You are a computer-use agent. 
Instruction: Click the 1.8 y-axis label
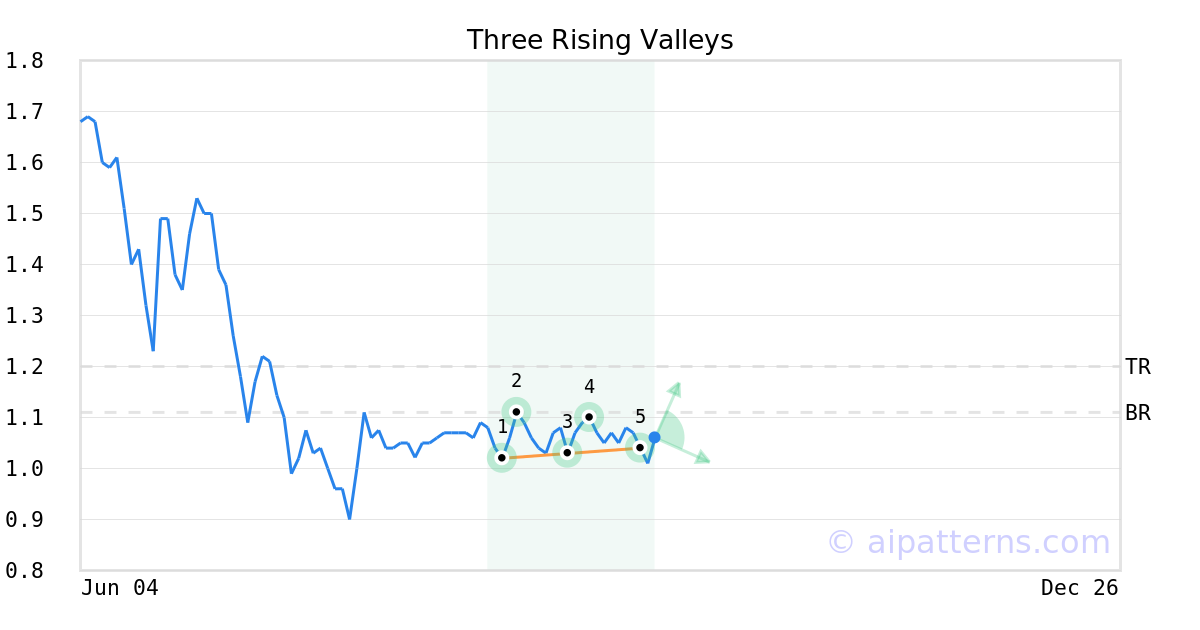pyautogui.click(x=25, y=61)
